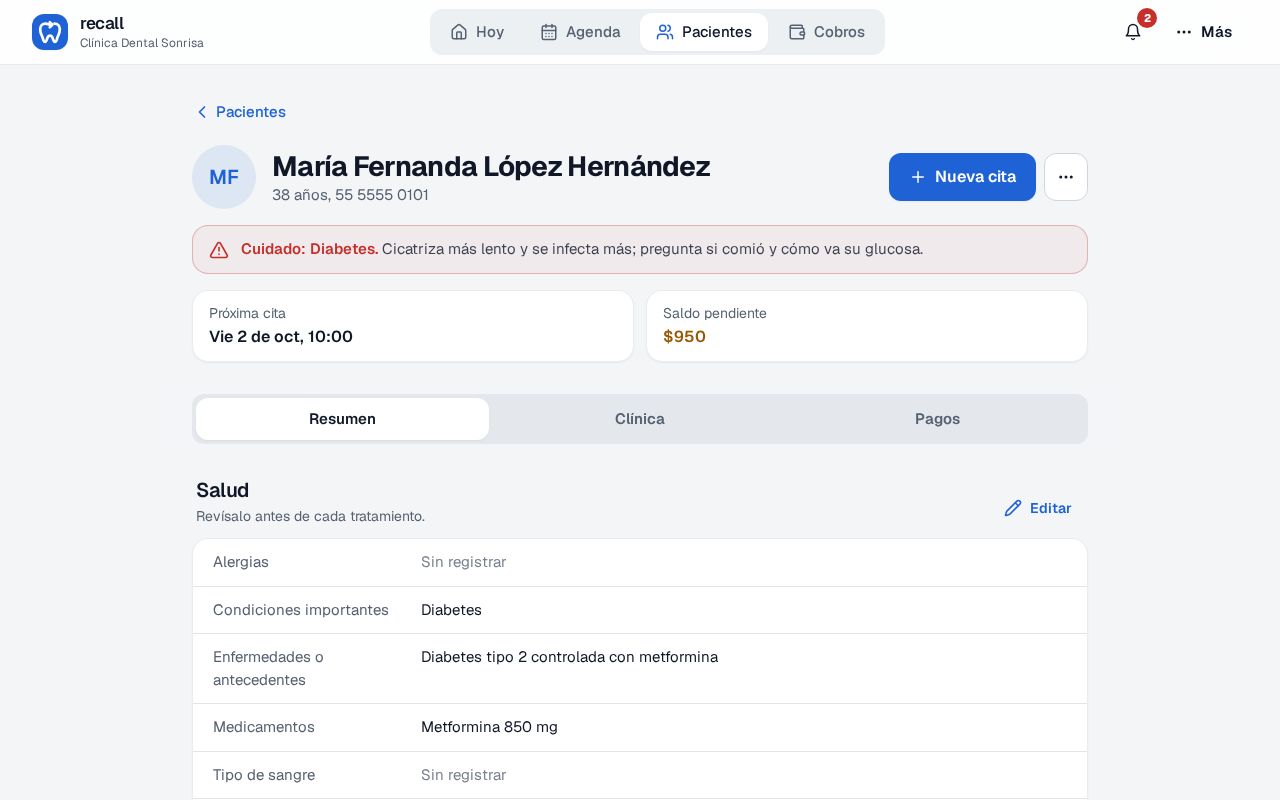Go to the Hoy tab

tap(477, 32)
